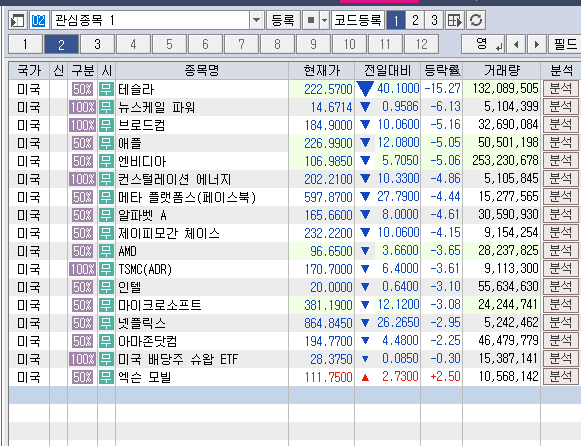Sort by 전일대비 column header
Image resolution: width=581 pixels, height=446 pixels.
(x=388, y=70)
